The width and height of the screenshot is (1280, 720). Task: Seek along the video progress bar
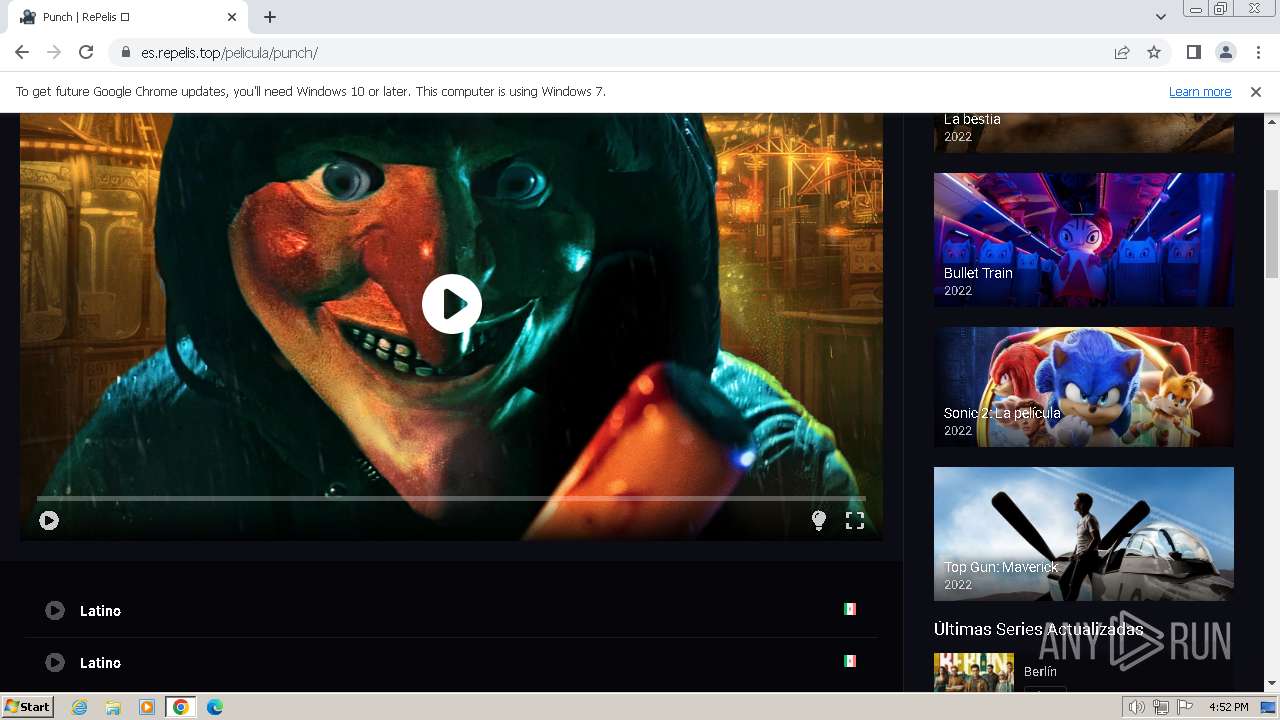point(451,497)
